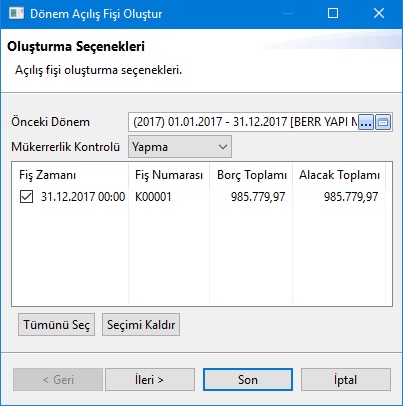Select the K00001 fiş number cell

click(x=153, y=197)
